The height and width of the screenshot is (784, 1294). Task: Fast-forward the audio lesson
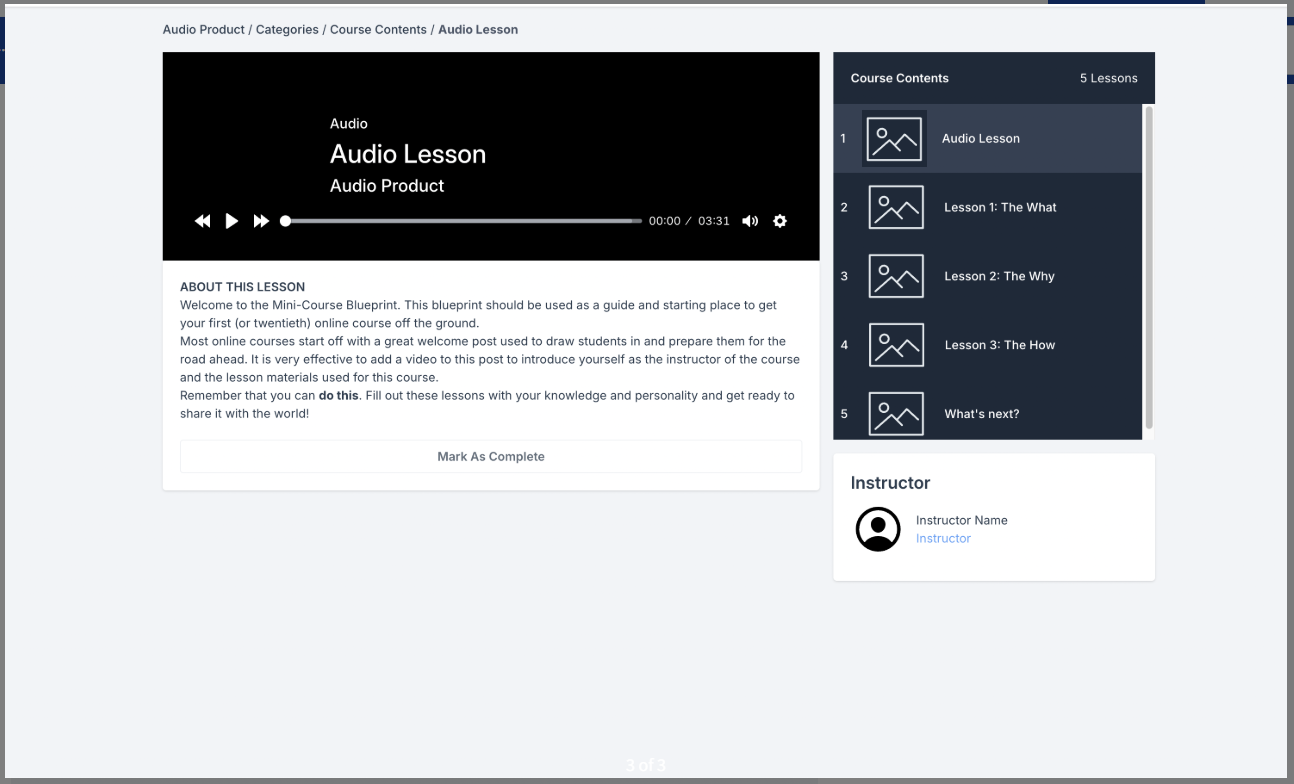(261, 221)
